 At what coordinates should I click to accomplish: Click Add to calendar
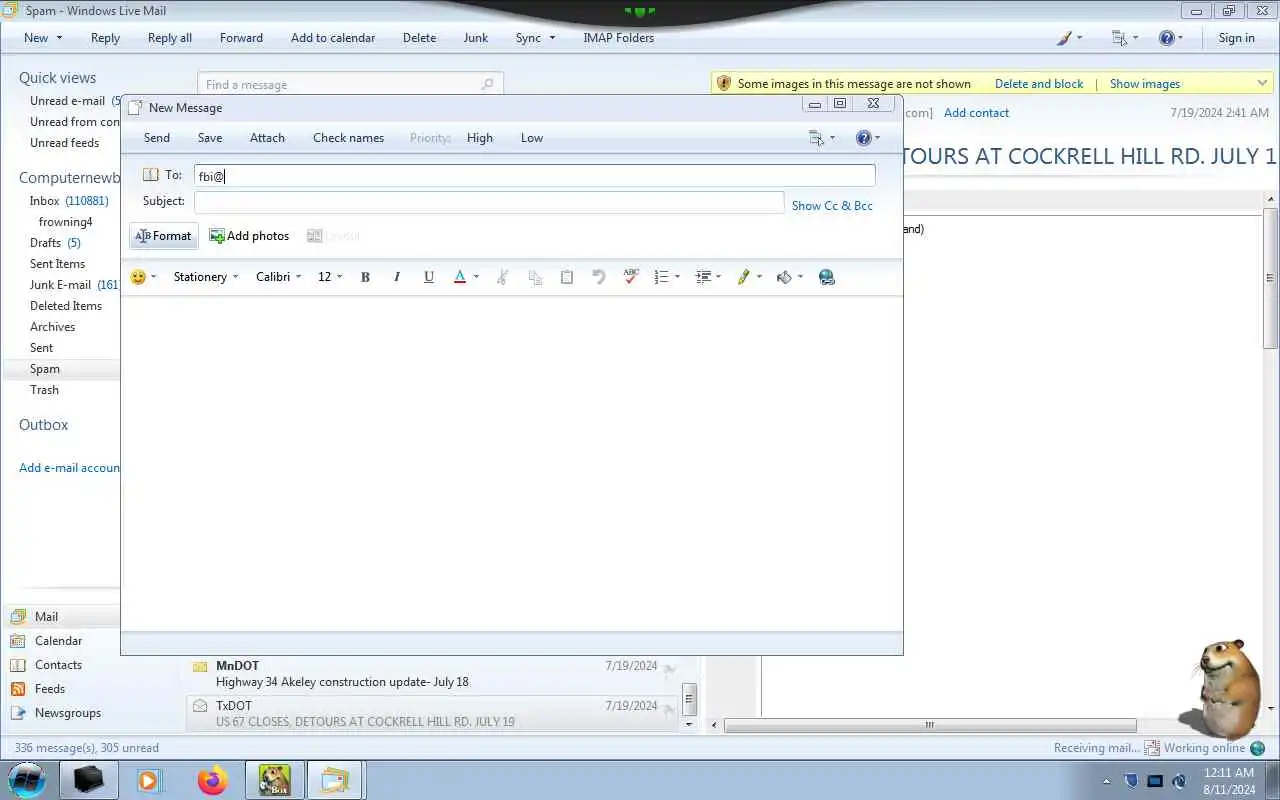pyautogui.click(x=333, y=38)
